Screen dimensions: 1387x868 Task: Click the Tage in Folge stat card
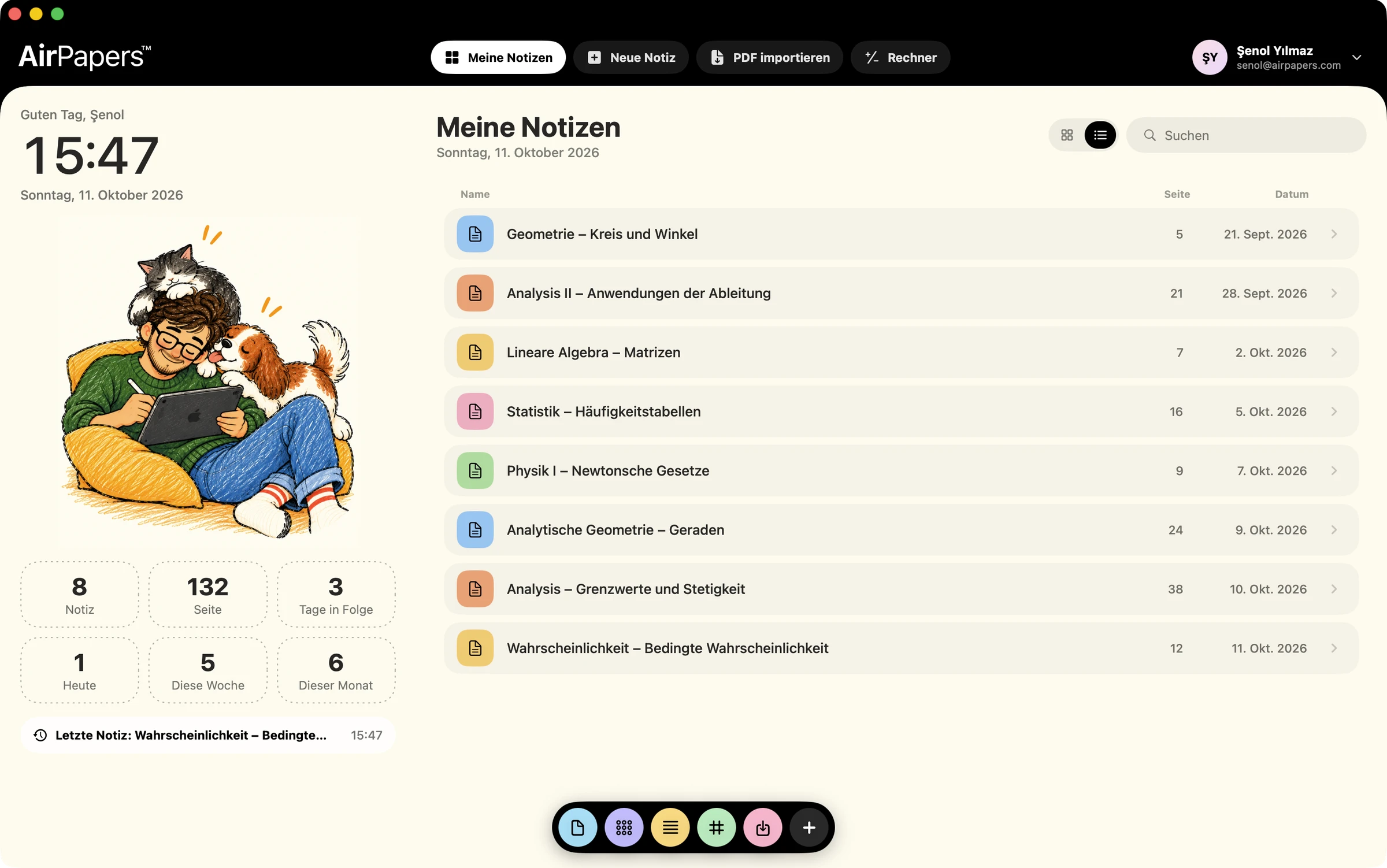click(336, 595)
